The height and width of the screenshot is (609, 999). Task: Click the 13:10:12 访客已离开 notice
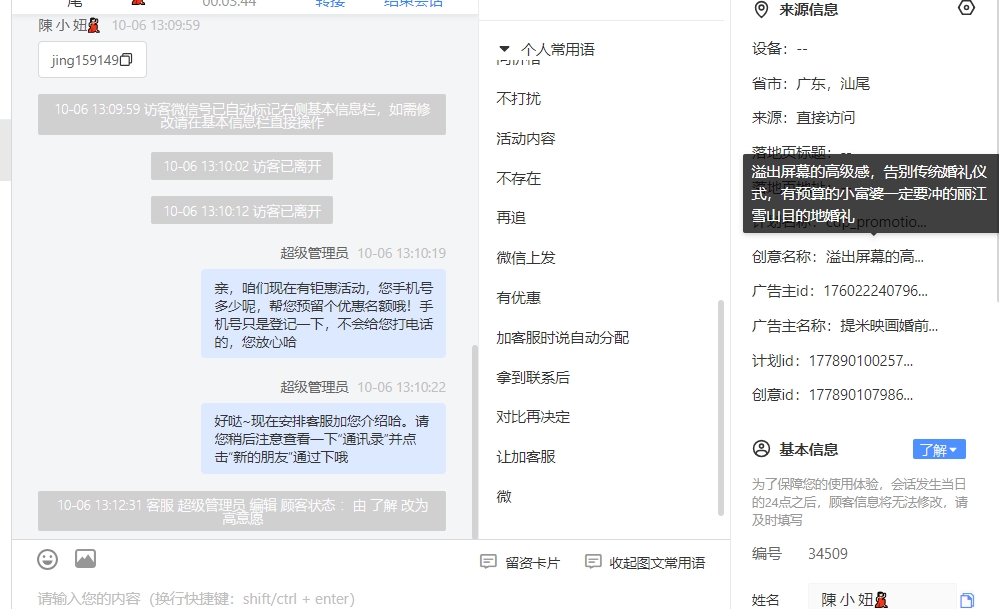coord(242,210)
